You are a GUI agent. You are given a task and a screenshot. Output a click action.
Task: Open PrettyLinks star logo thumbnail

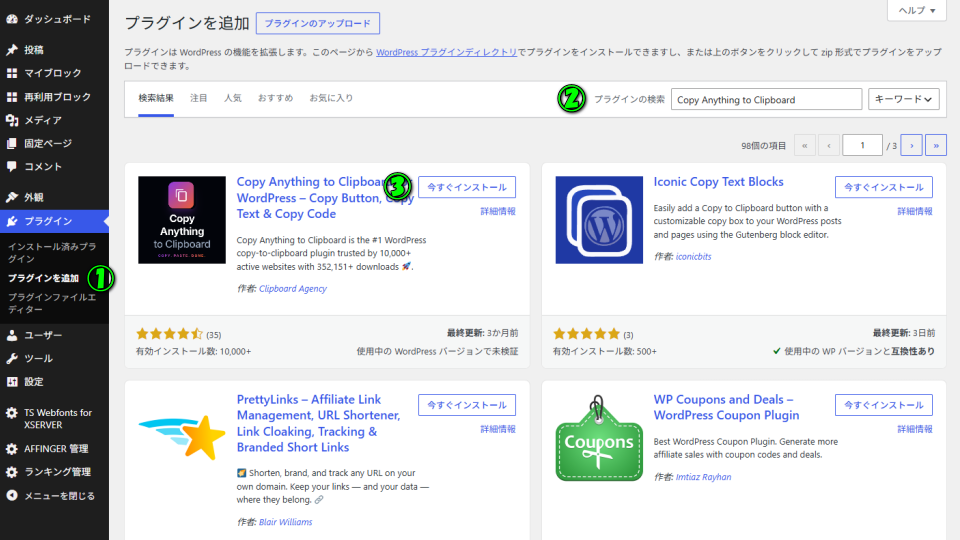[x=182, y=437]
